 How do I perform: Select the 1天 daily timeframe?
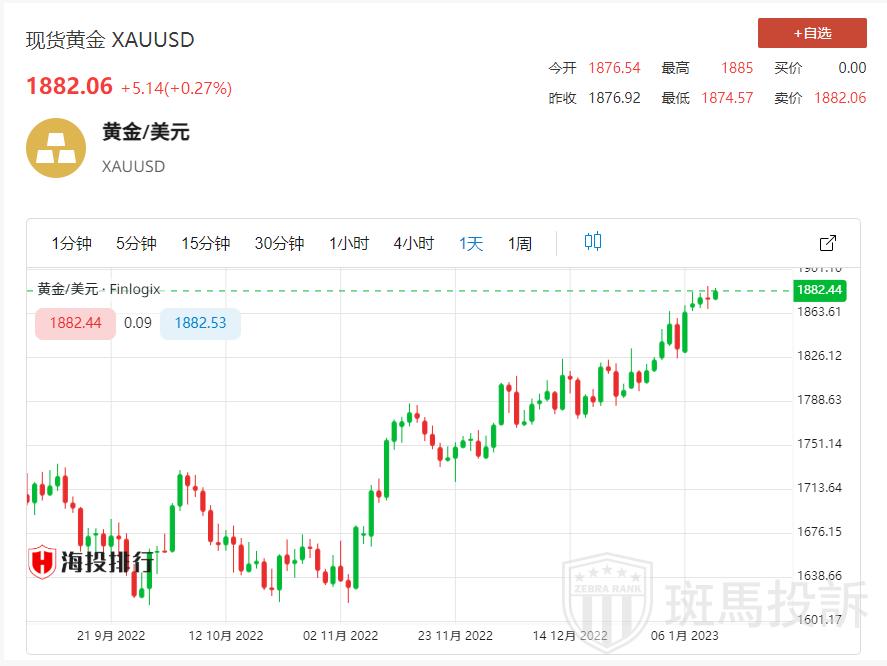click(x=471, y=244)
